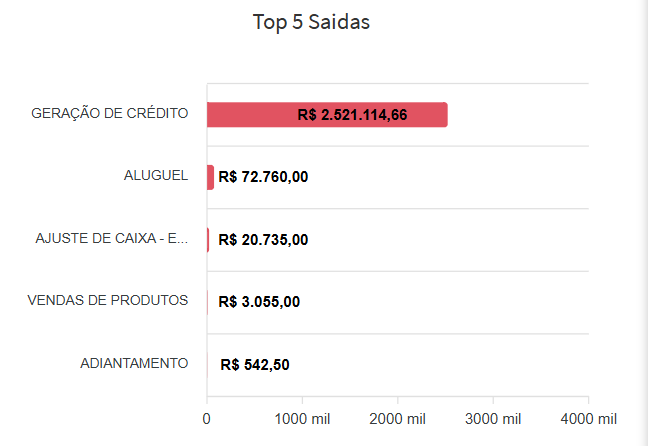Select the VENDAS DE PRODUTOS label
This screenshot has height=446, width=648.
[108, 300]
